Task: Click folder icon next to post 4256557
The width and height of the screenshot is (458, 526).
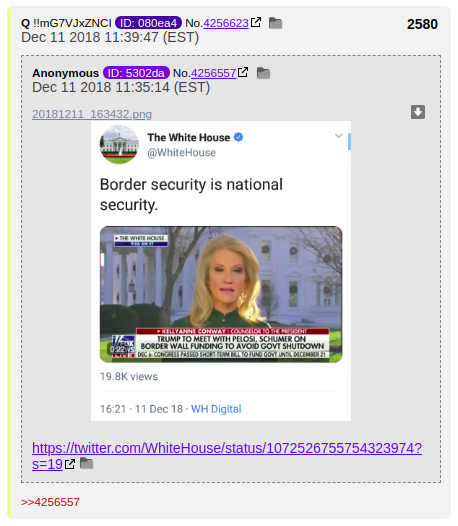Action: (x=263, y=73)
